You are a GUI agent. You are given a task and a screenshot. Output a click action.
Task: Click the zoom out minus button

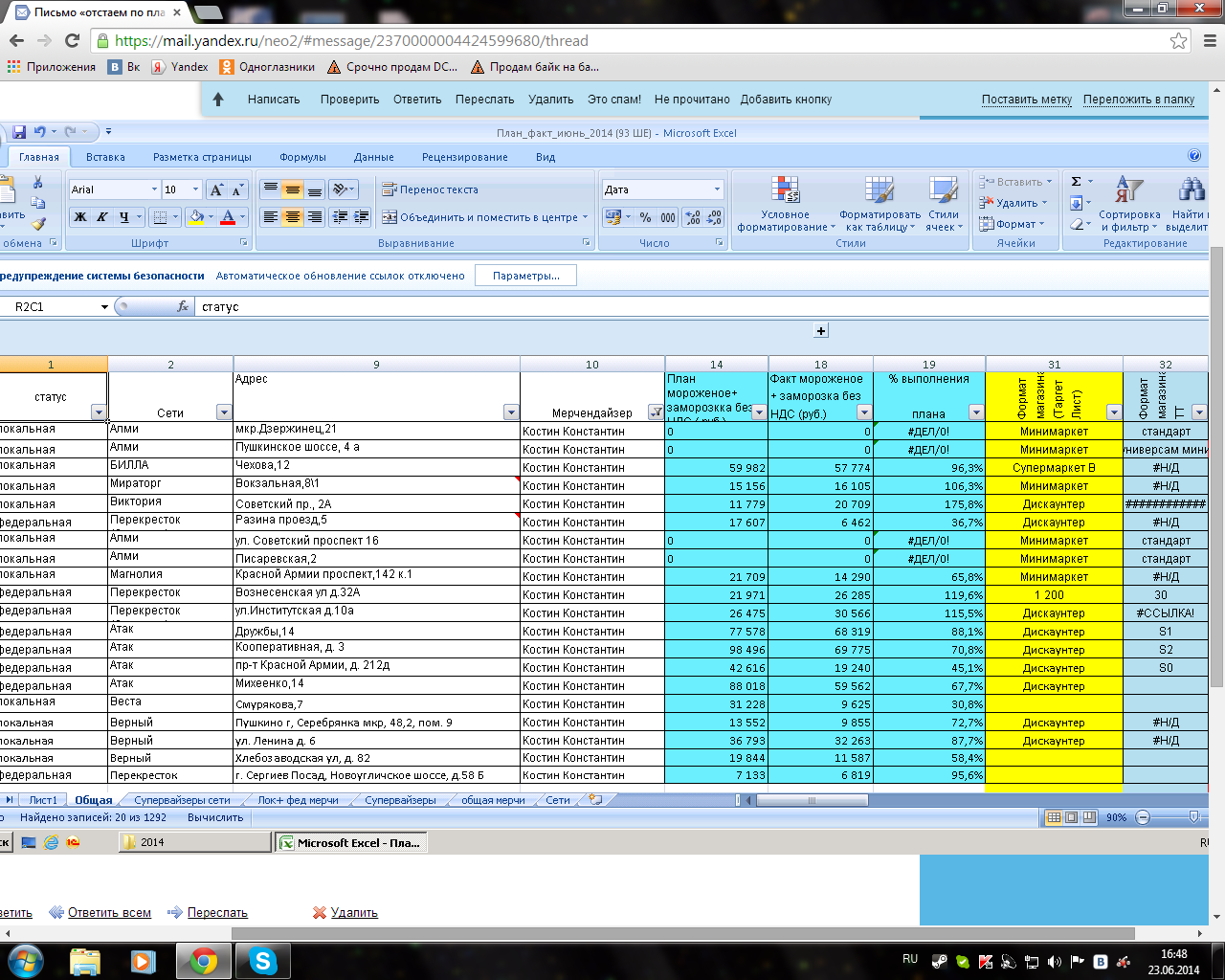pyautogui.click(x=1142, y=817)
